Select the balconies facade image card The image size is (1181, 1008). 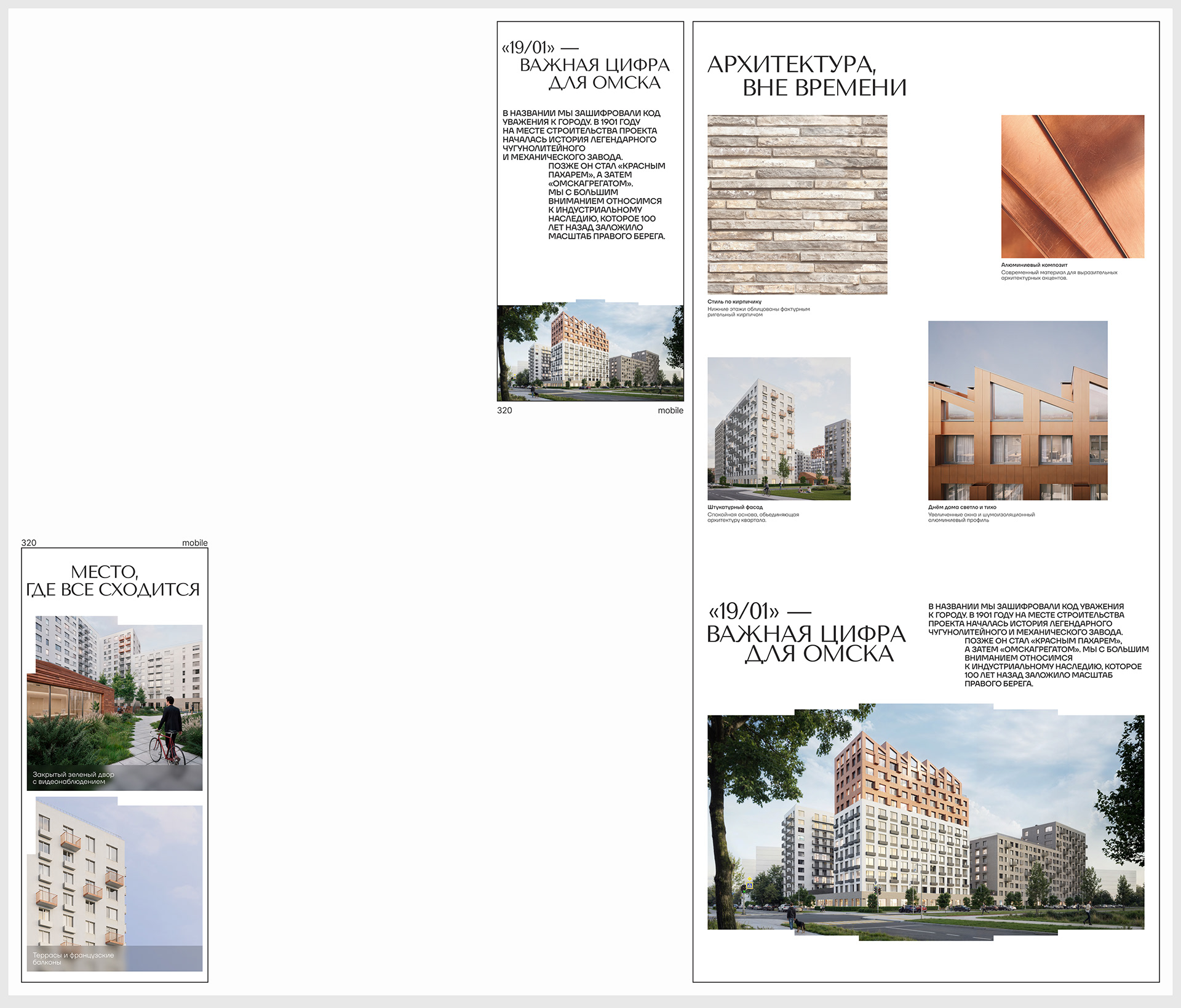click(x=114, y=884)
